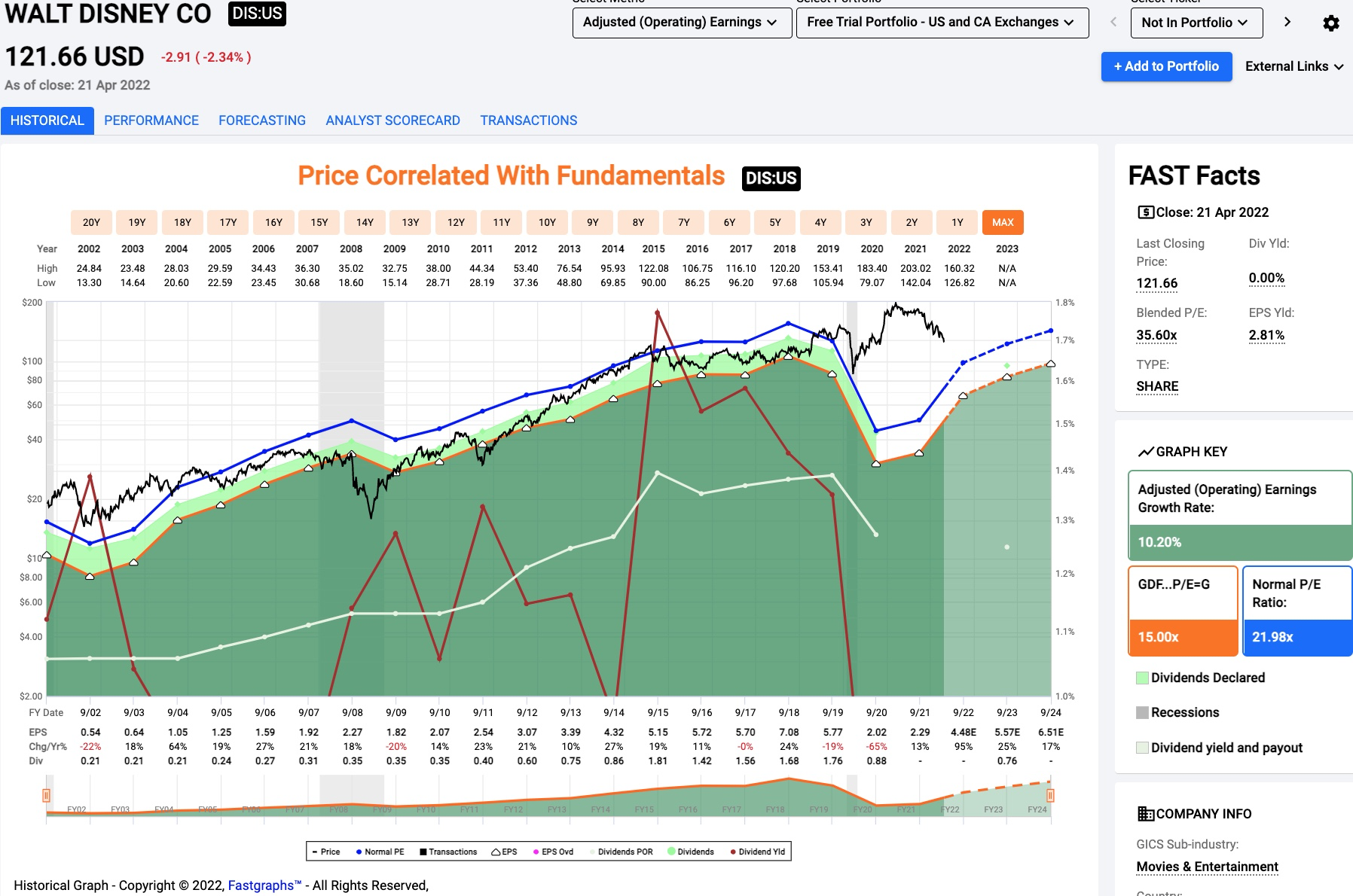Image resolution: width=1353 pixels, height=896 pixels.
Task: Click the Graph Key trend icon
Action: pyautogui.click(x=1145, y=452)
